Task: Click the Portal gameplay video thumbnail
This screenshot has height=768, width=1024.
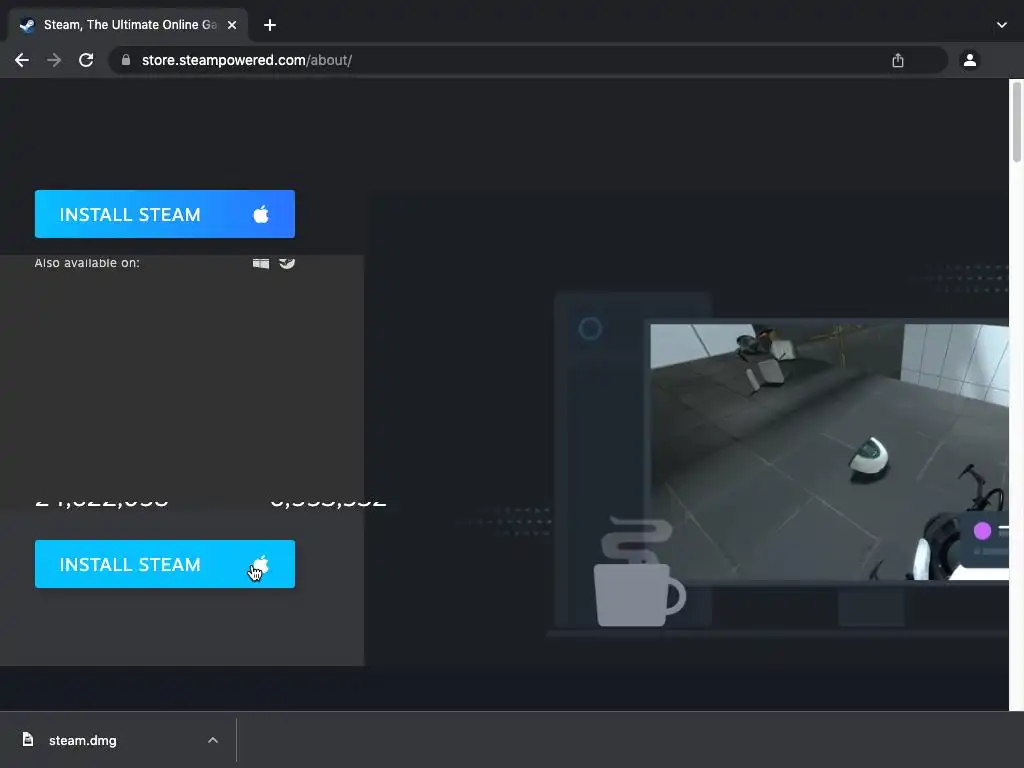Action: click(x=829, y=452)
